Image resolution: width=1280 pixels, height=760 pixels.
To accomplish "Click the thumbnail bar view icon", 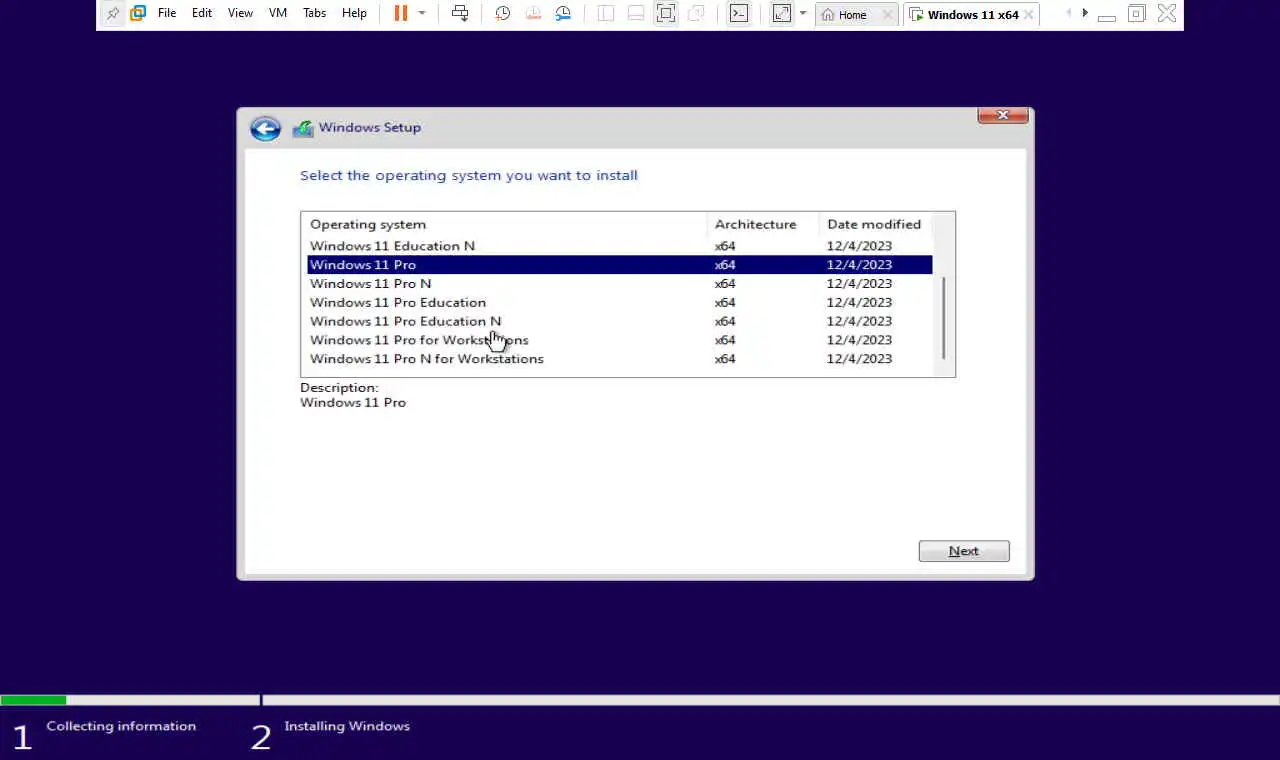I will 636,14.
